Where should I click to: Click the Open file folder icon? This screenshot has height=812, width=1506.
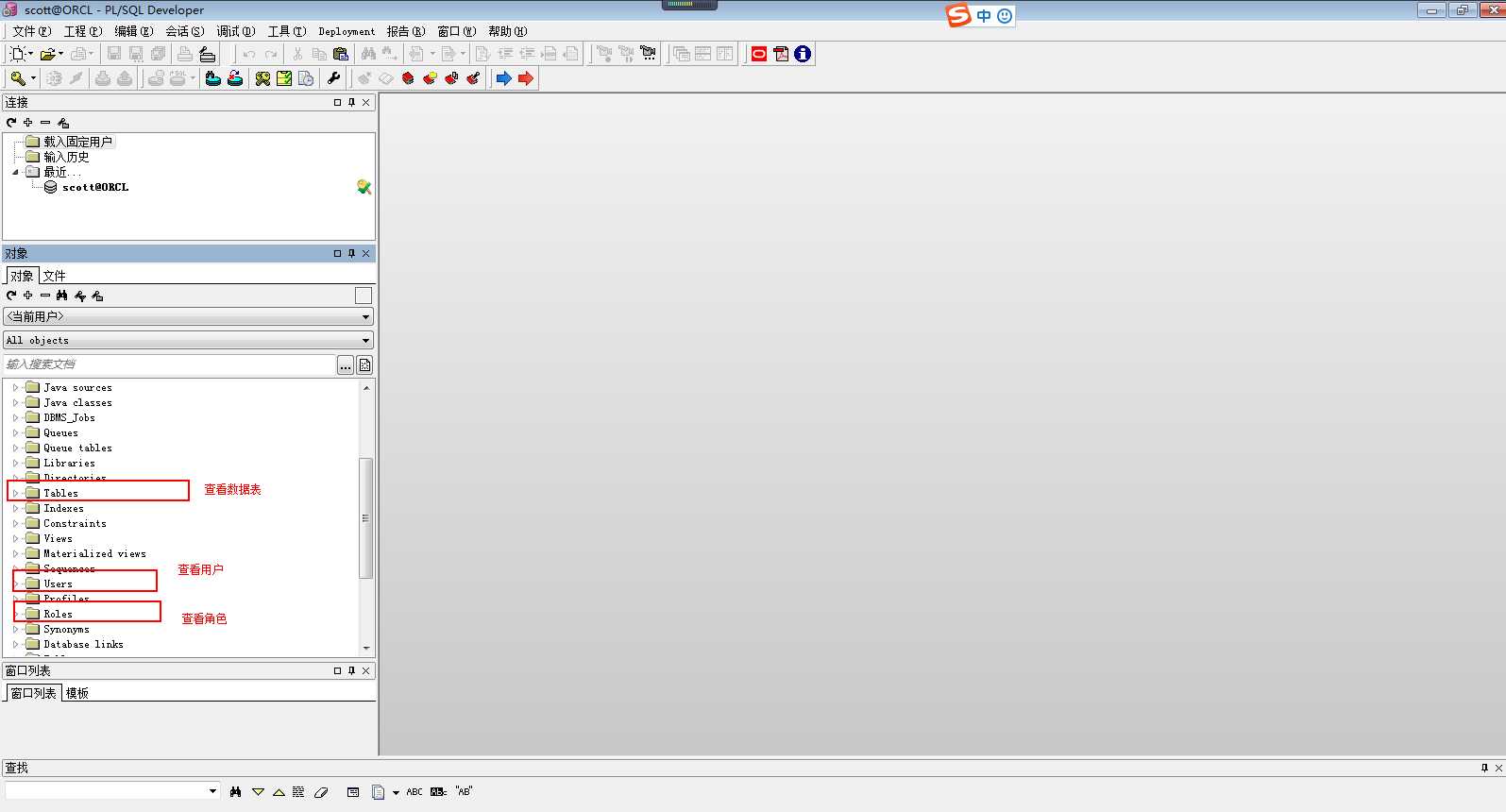pos(48,54)
